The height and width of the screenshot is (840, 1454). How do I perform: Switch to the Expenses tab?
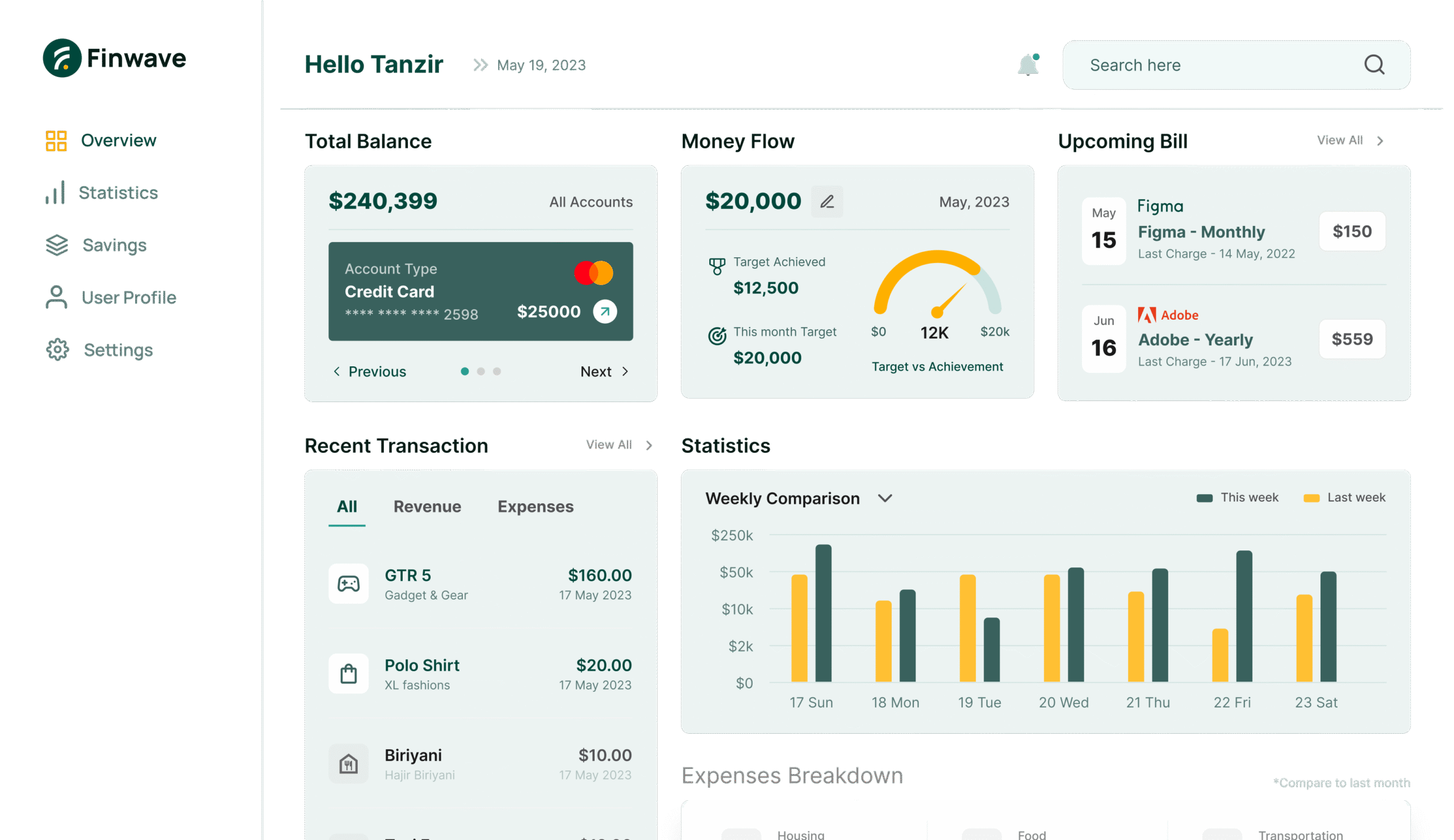[x=535, y=506]
